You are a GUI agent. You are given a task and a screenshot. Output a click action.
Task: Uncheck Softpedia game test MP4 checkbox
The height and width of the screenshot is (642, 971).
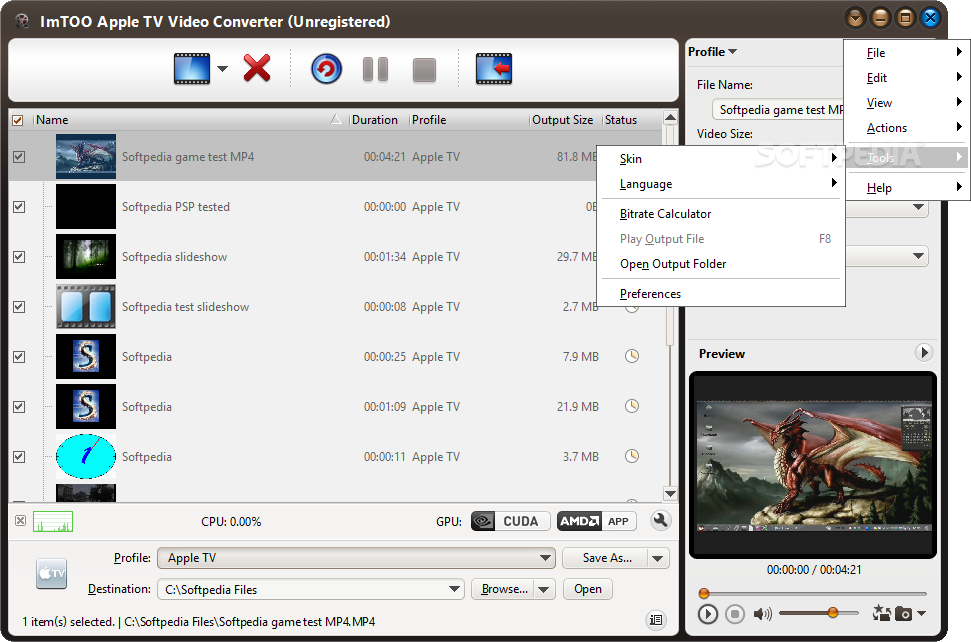(x=19, y=157)
